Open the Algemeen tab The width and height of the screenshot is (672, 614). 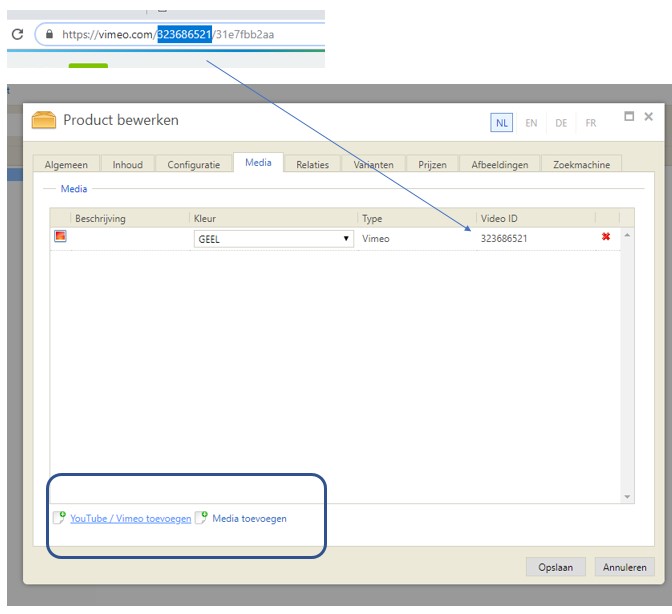point(66,165)
